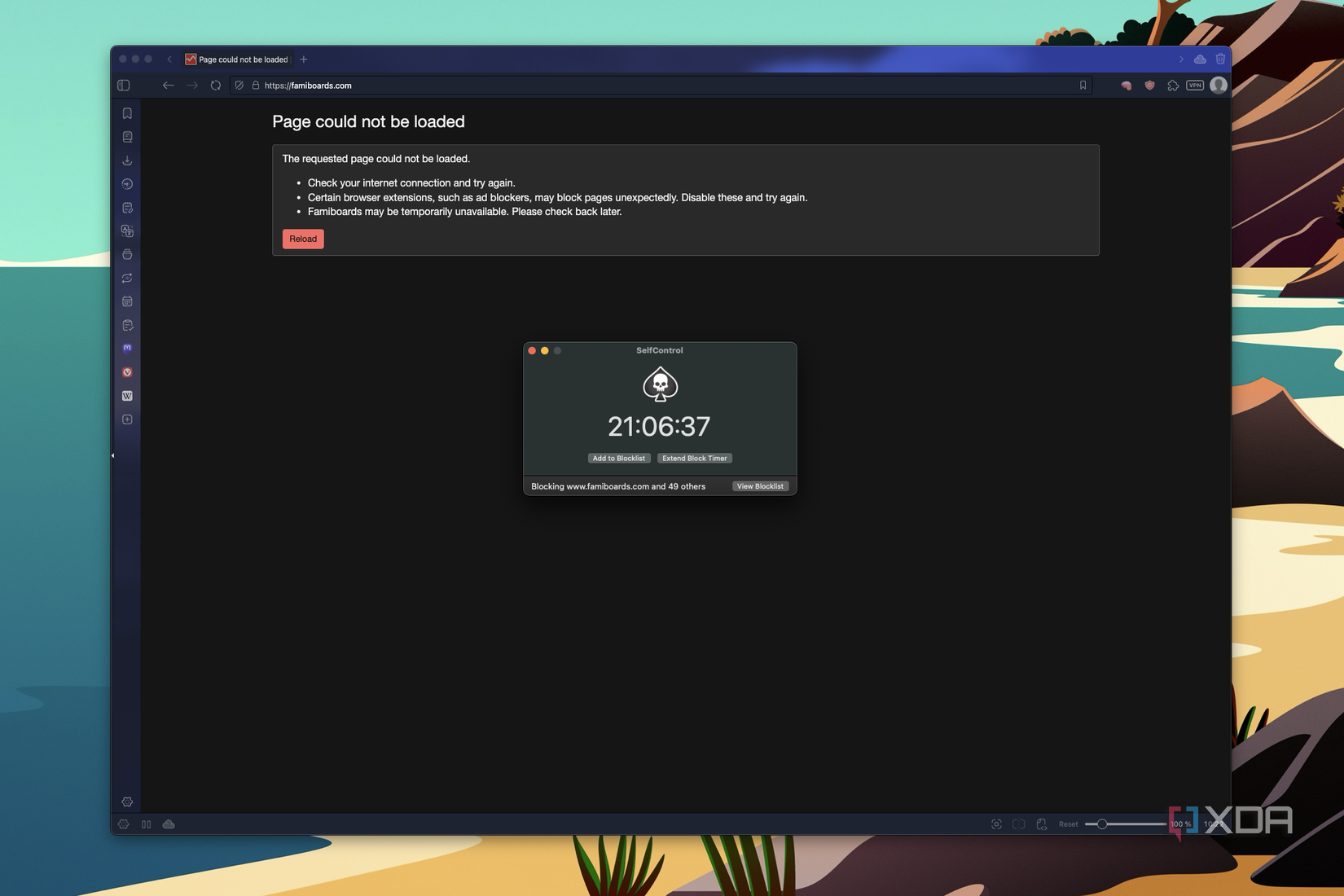Open the Bookmarks panel in the sidebar
Image resolution: width=1344 pixels, height=896 pixels.
pos(127,113)
